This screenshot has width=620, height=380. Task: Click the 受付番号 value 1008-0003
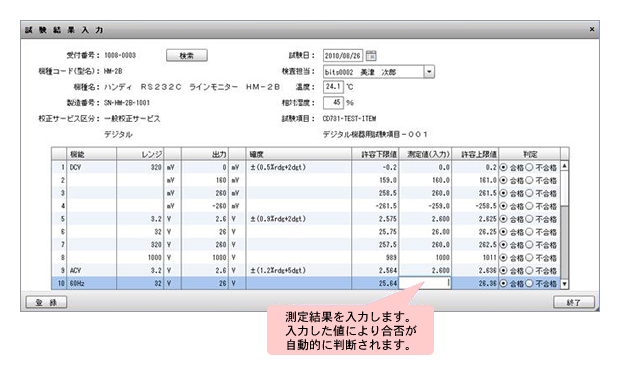120,55
